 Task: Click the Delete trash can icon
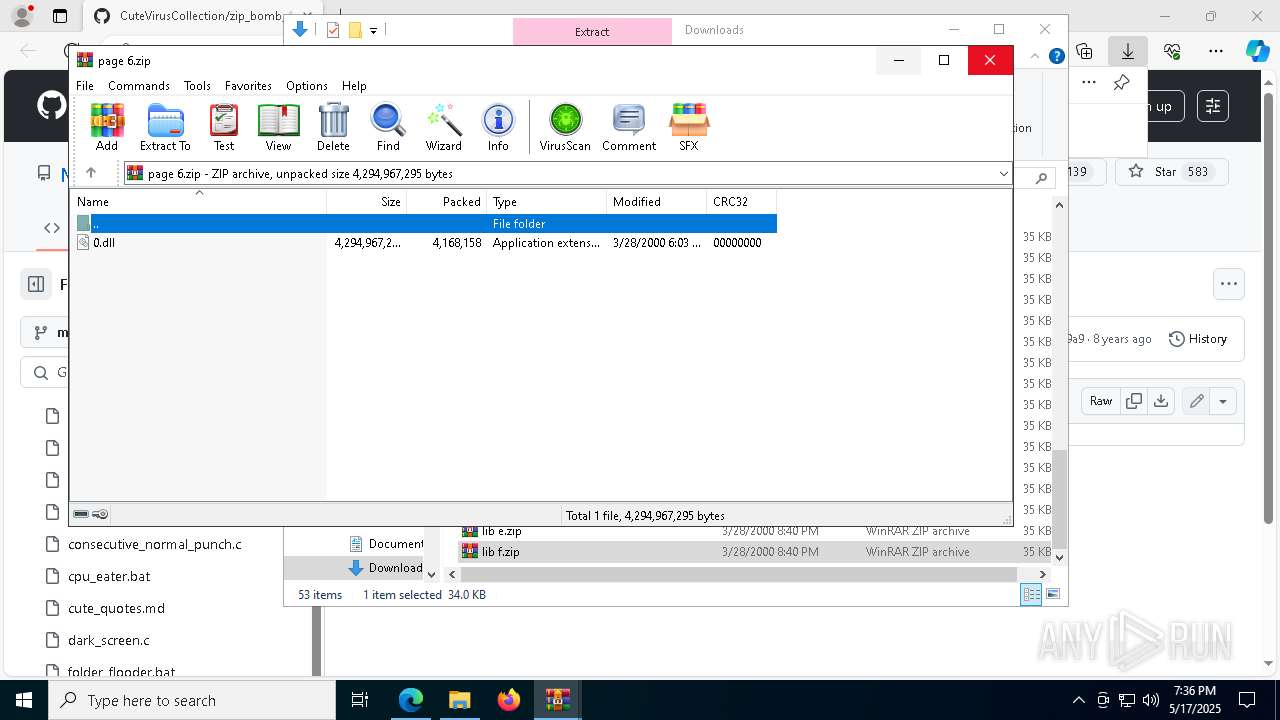point(333,127)
